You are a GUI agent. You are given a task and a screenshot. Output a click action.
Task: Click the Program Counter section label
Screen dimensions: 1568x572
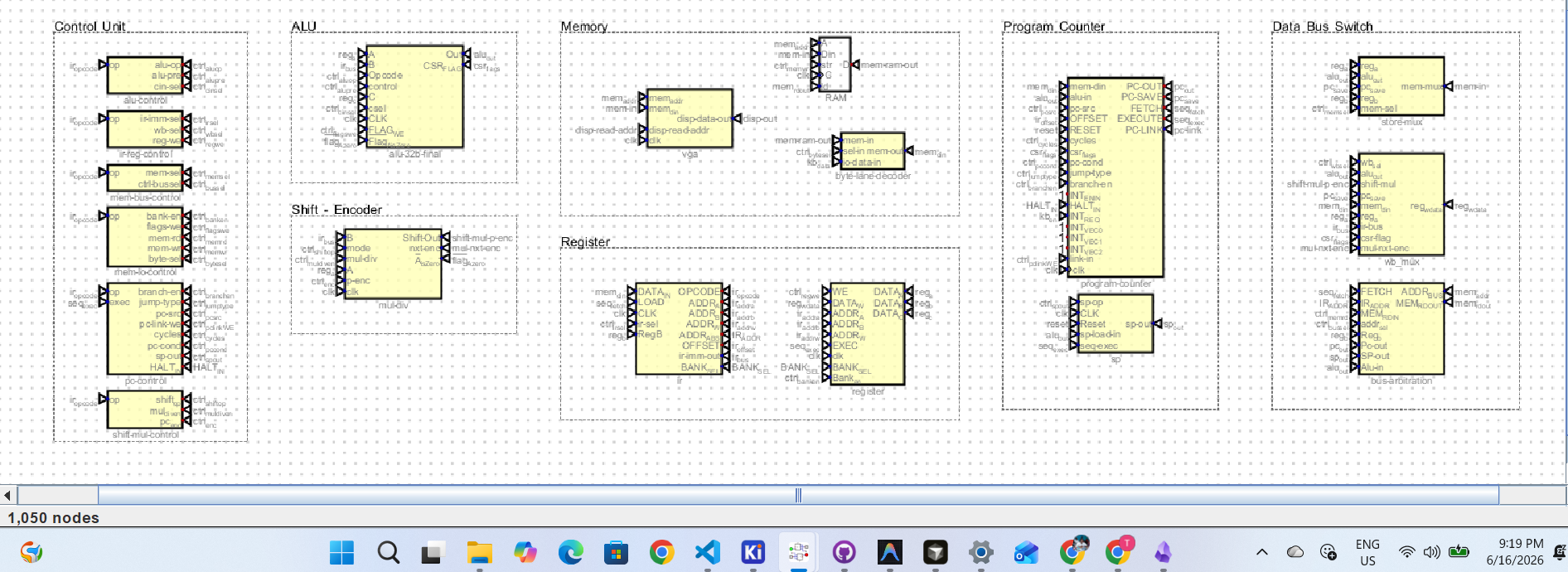point(1053,27)
